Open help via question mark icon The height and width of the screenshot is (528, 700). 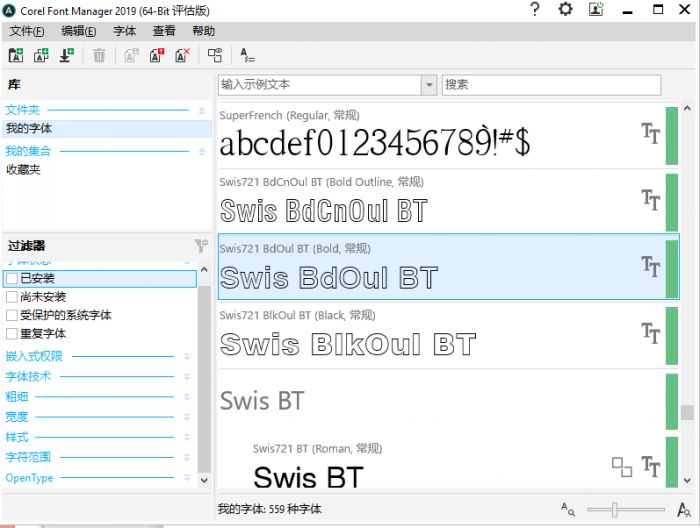pos(534,9)
